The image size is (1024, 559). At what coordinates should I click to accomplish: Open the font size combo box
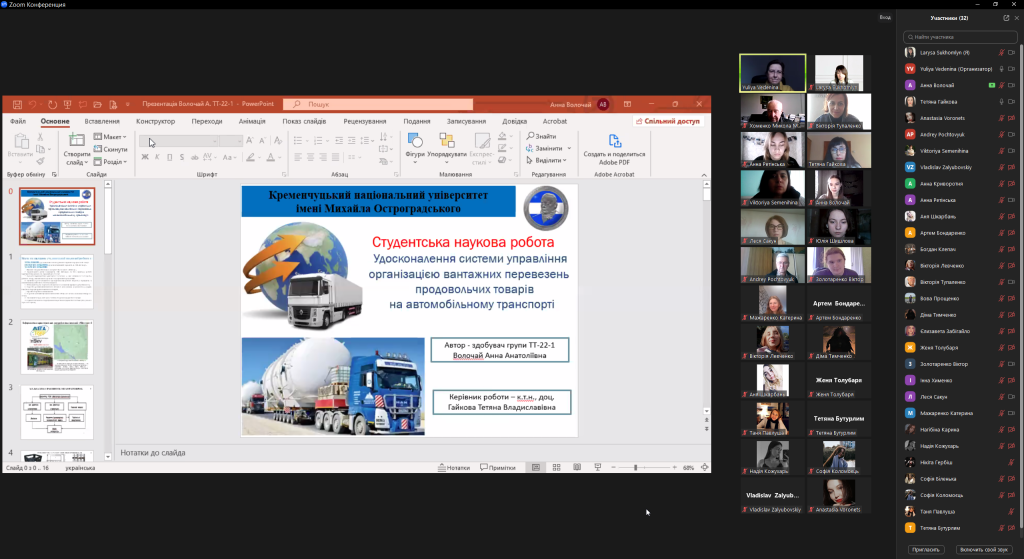pos(231,141)
